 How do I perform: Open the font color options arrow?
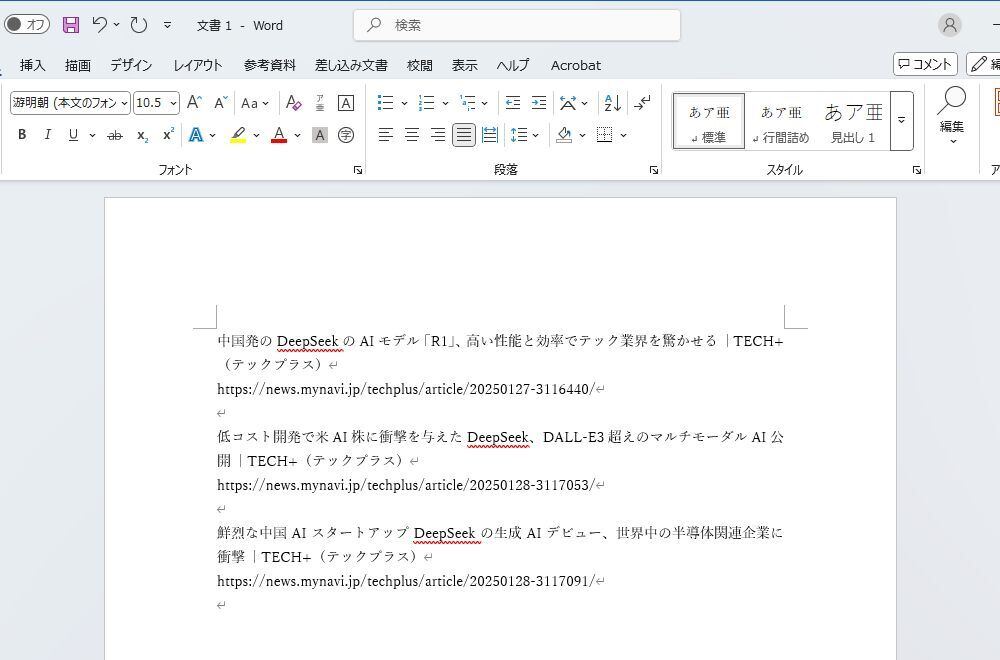click(x=297, y=135)
